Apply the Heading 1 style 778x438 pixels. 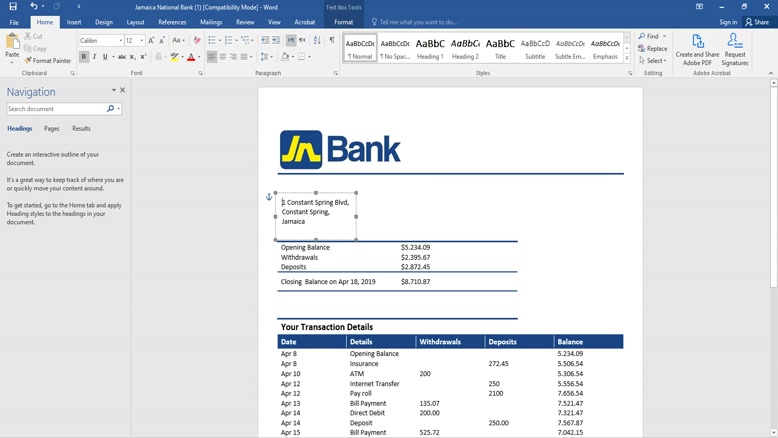click(x=430, y=49)
